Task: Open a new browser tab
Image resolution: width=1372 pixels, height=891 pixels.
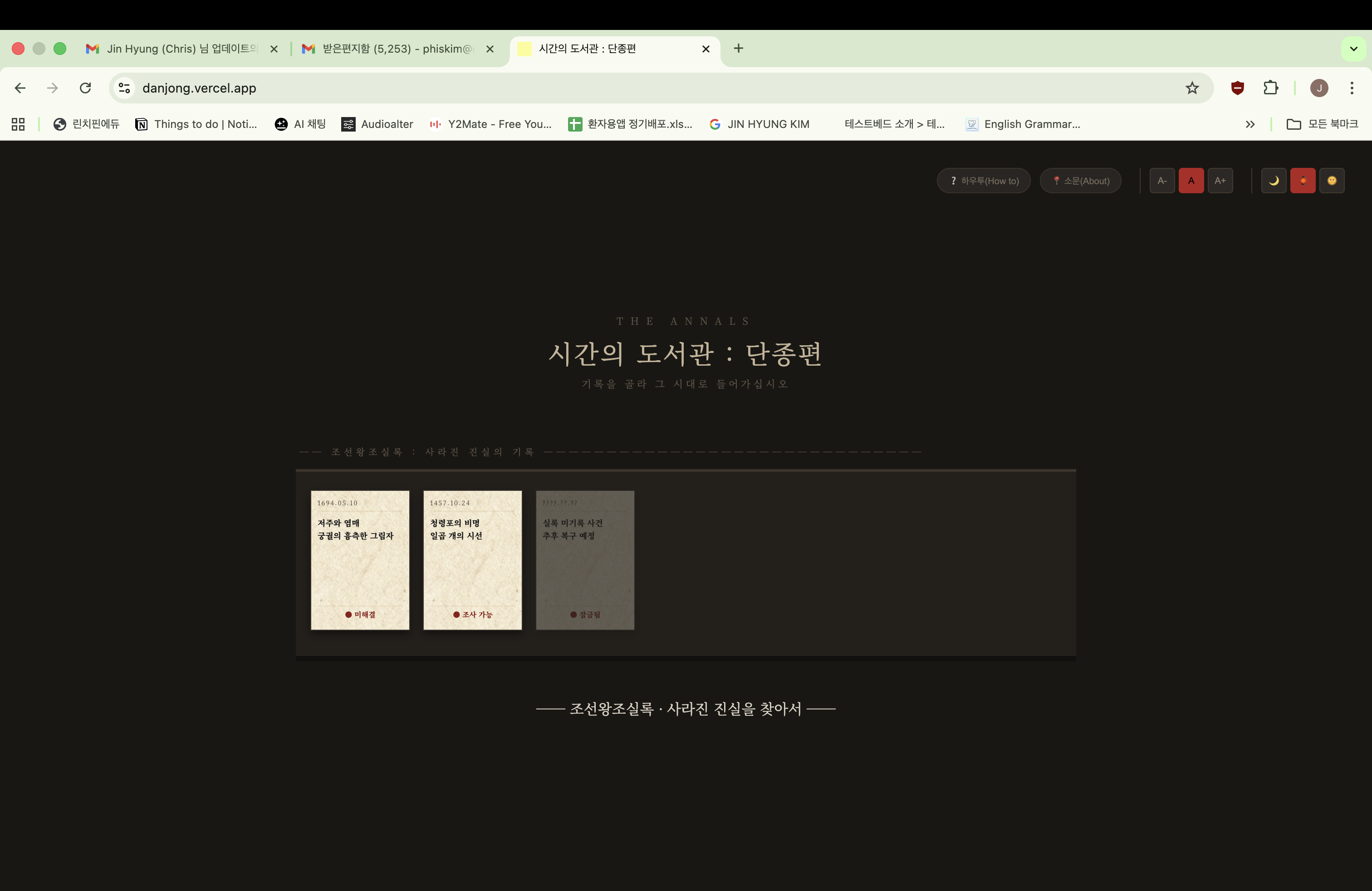Action: pyautogui.click(x=739, y=49)
